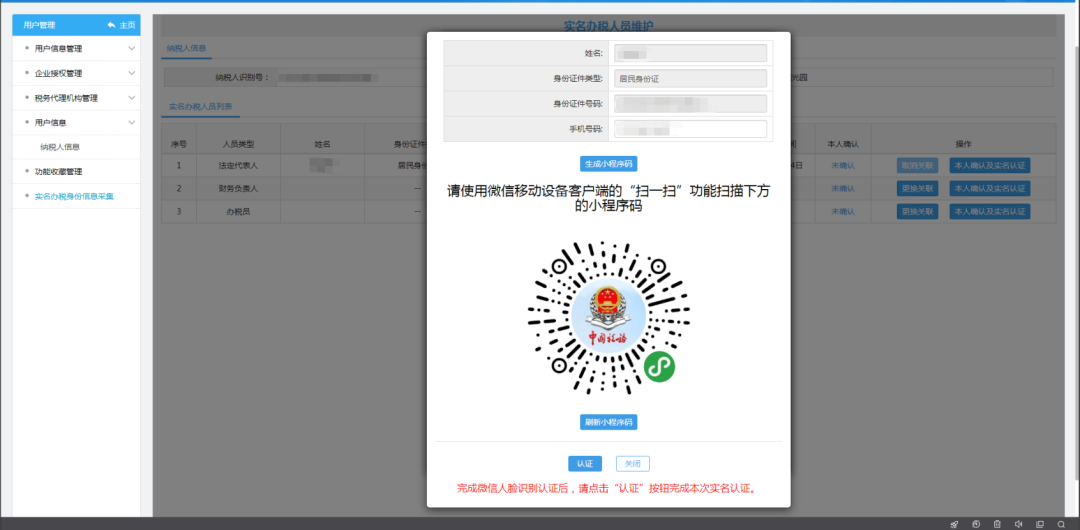Click 未确认 link in first table row

pyautogui.click(x=843, y=165)
